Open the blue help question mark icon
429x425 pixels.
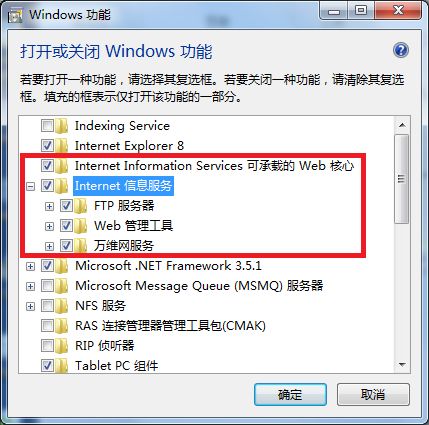[400, 51]
